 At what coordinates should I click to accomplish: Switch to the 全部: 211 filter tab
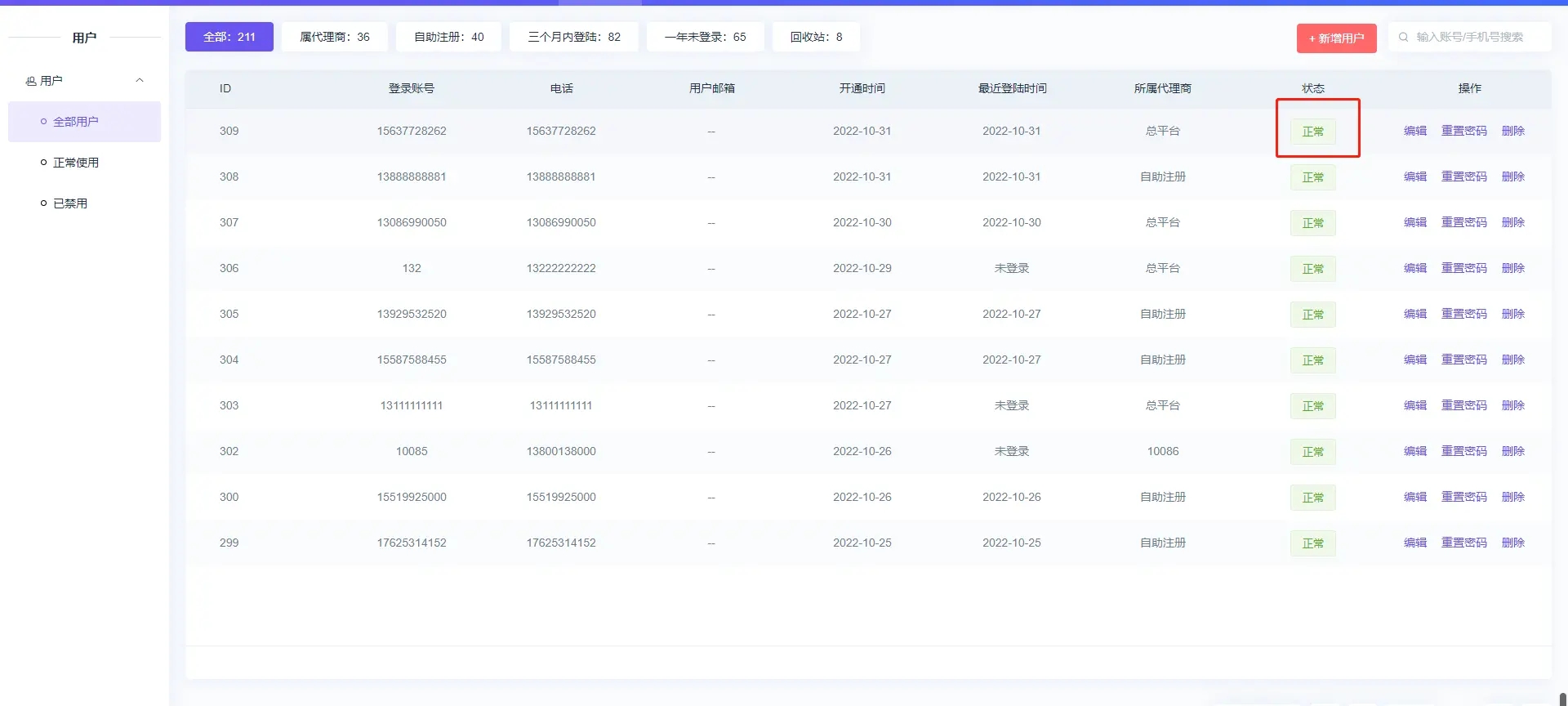pos(229,37)
